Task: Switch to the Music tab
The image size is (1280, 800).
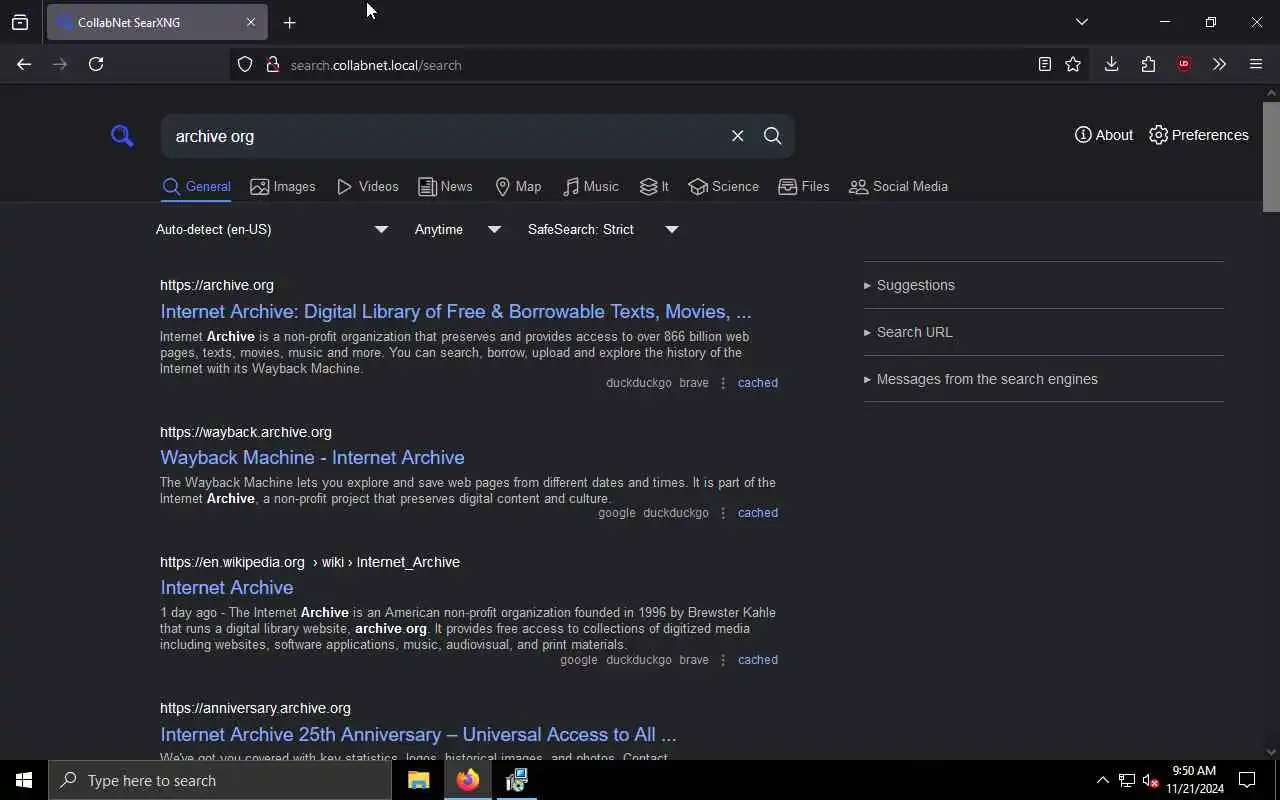Action: [590, 187]
